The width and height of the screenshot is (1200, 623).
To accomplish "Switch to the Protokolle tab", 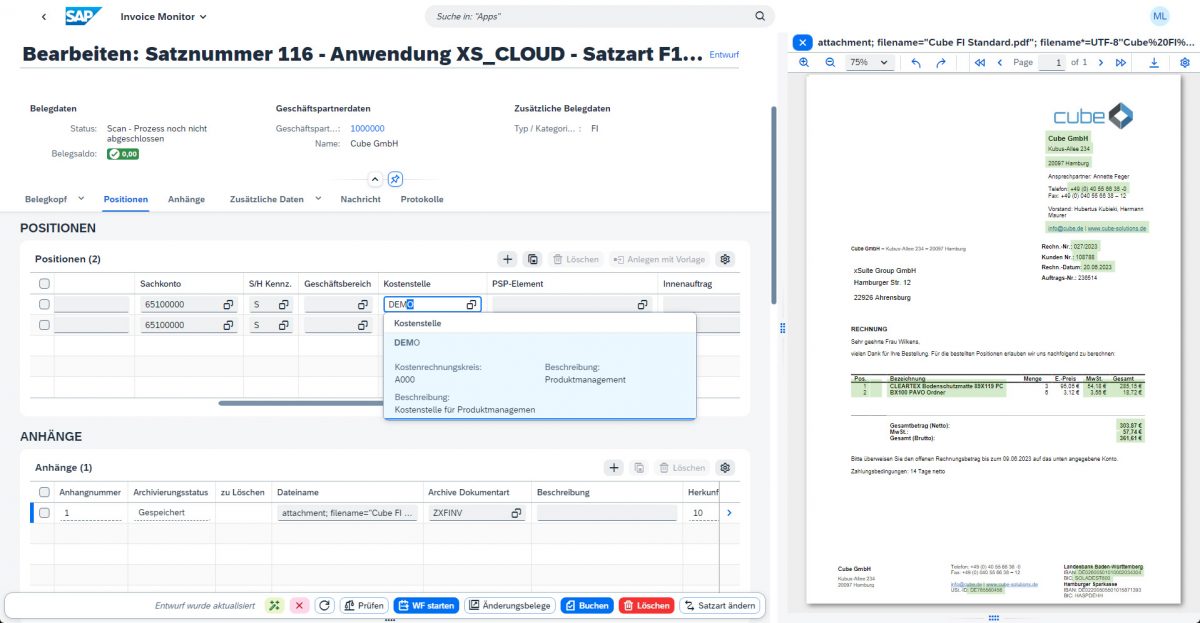I will [x=421, y=198].
